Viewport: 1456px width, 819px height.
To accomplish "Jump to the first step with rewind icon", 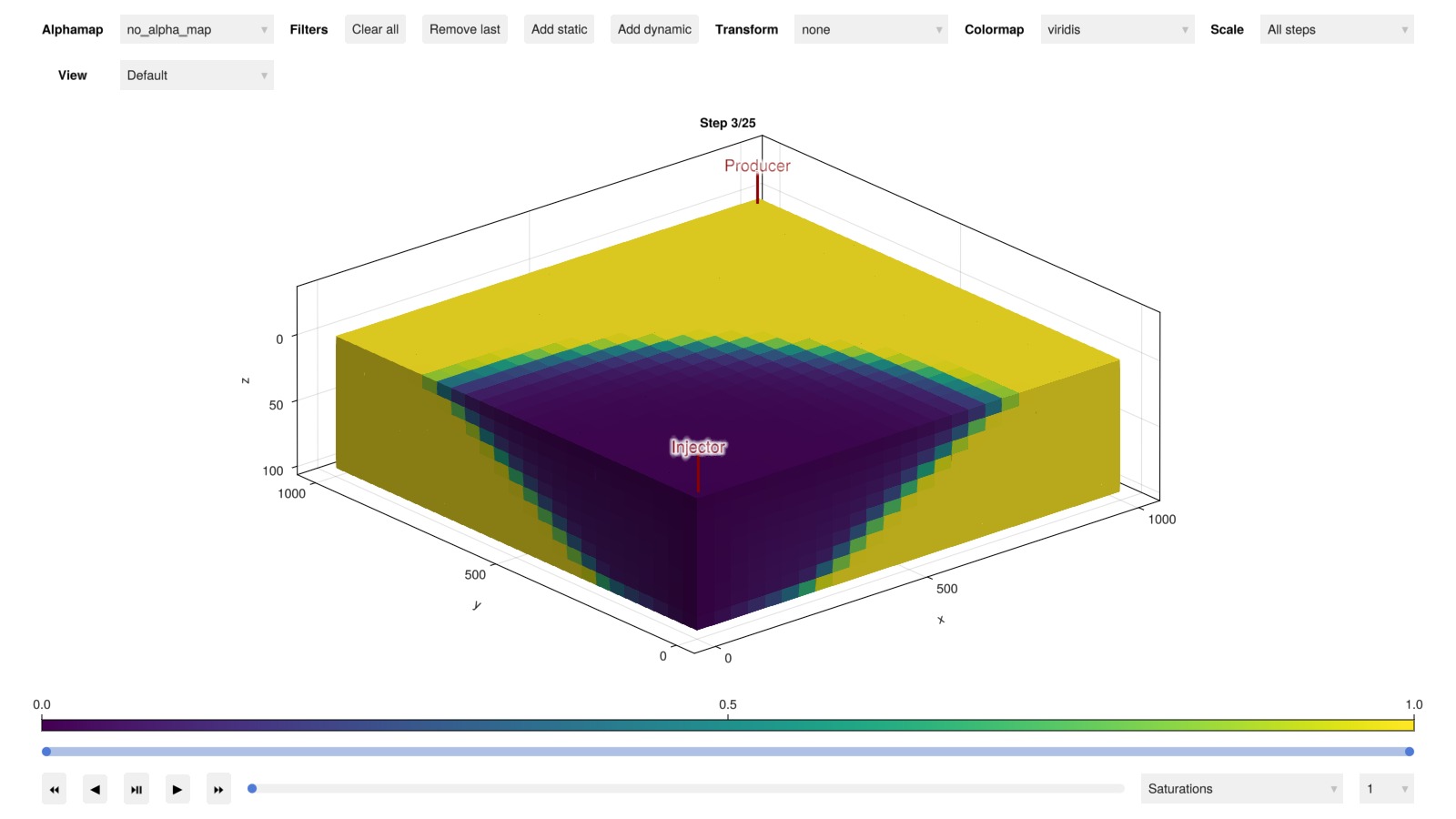I will pos(54,789).
